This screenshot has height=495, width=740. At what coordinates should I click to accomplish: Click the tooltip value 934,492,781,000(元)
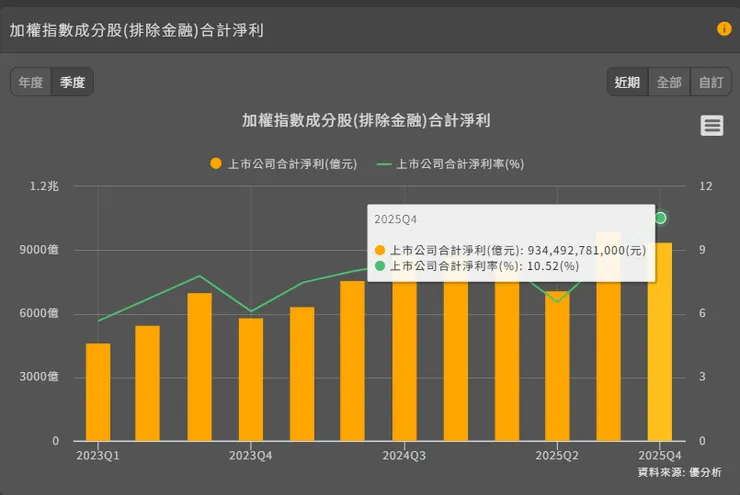pos(587,250)
